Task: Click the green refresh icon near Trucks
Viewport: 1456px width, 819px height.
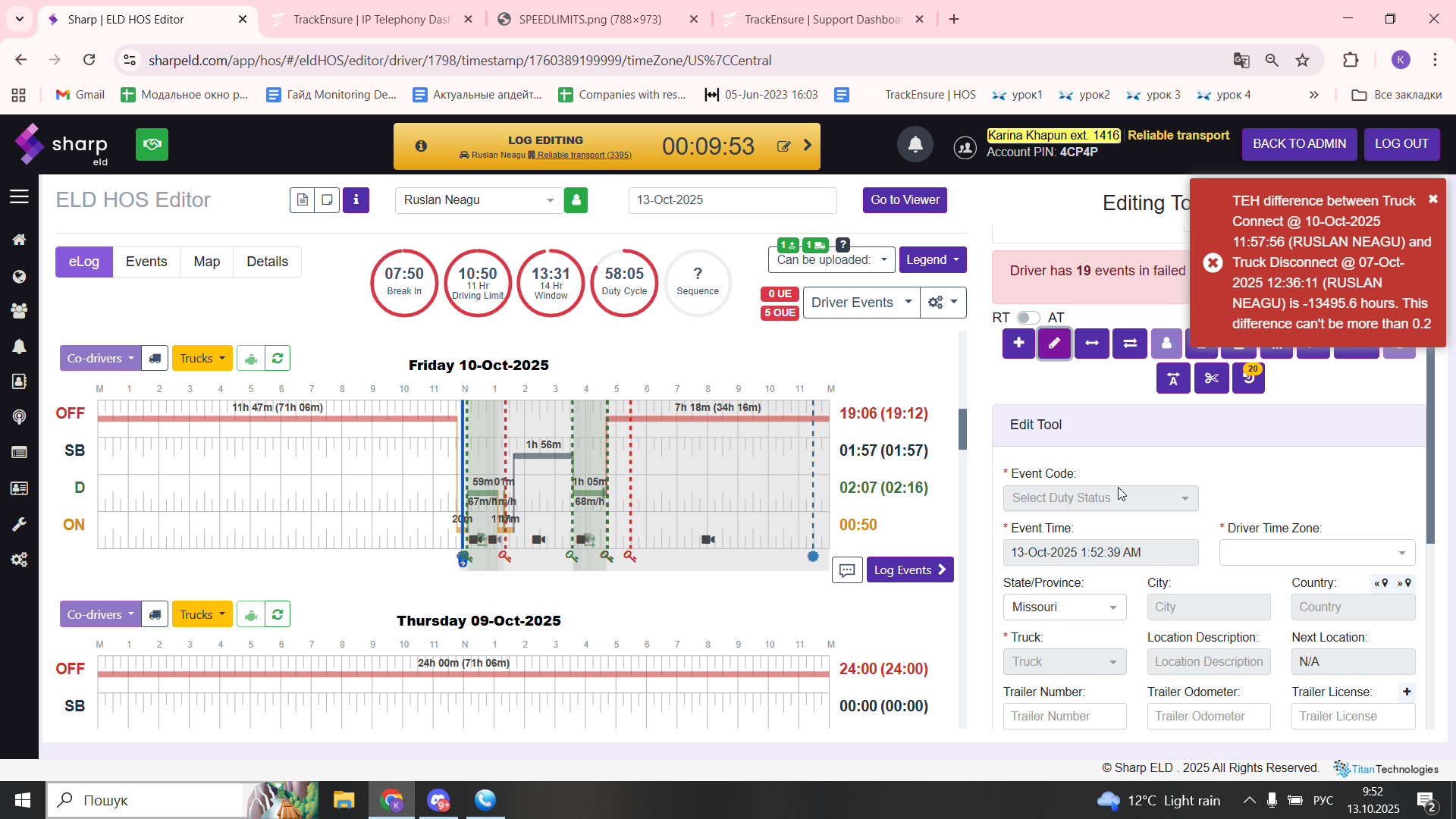Action: [278, 359]
